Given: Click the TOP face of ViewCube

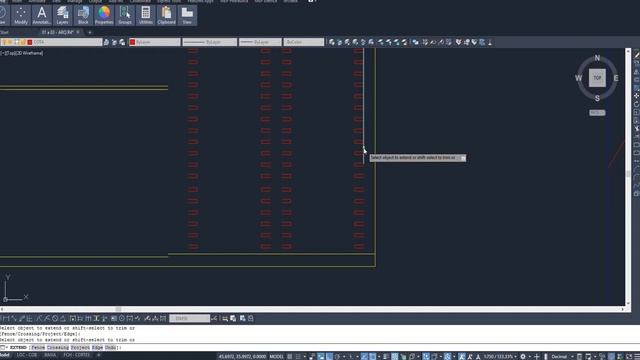Looking at the screenshot, I should click(x=597, y=78).
